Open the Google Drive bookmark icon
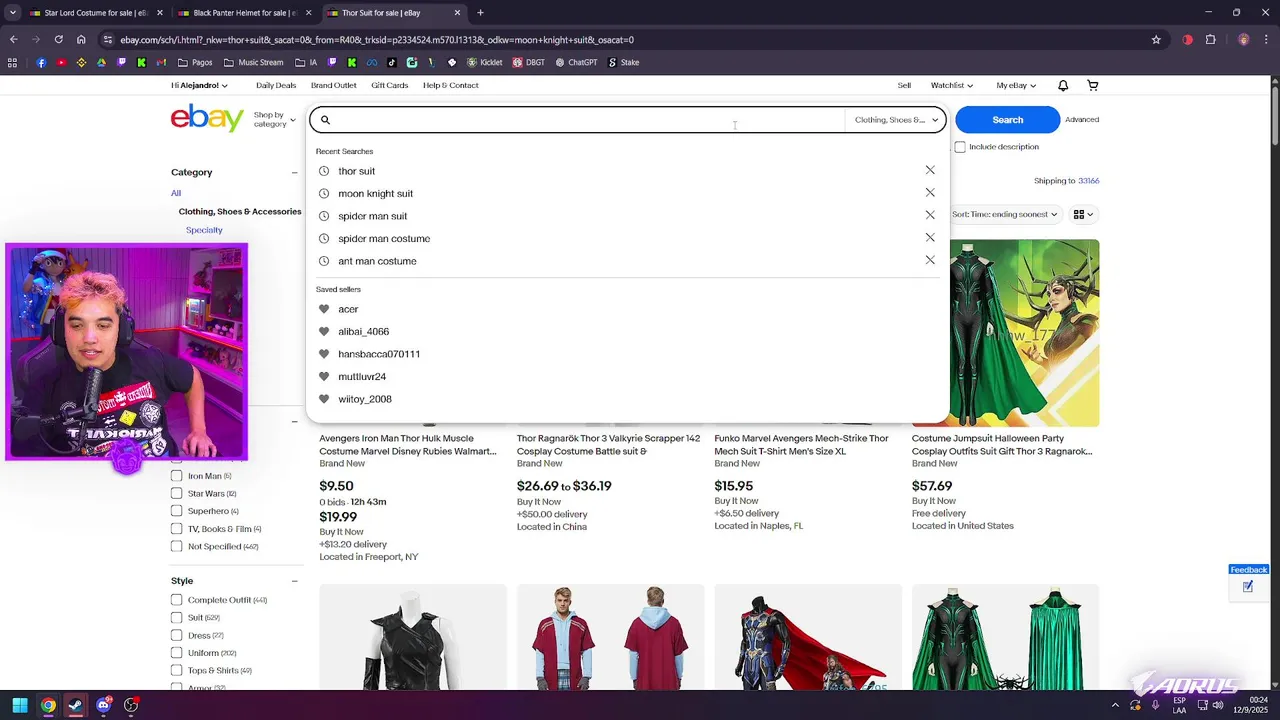 click(x=101, y=62)
